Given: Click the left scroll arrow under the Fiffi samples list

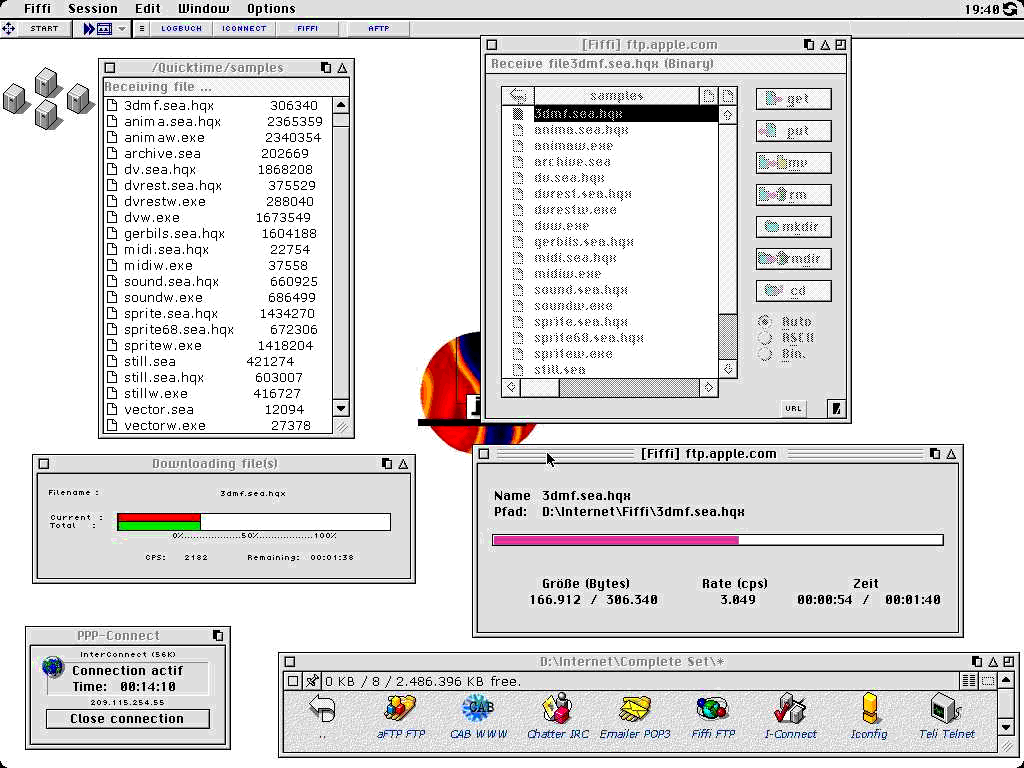Looking at the screenshot, I should click(x=511, y=387).
